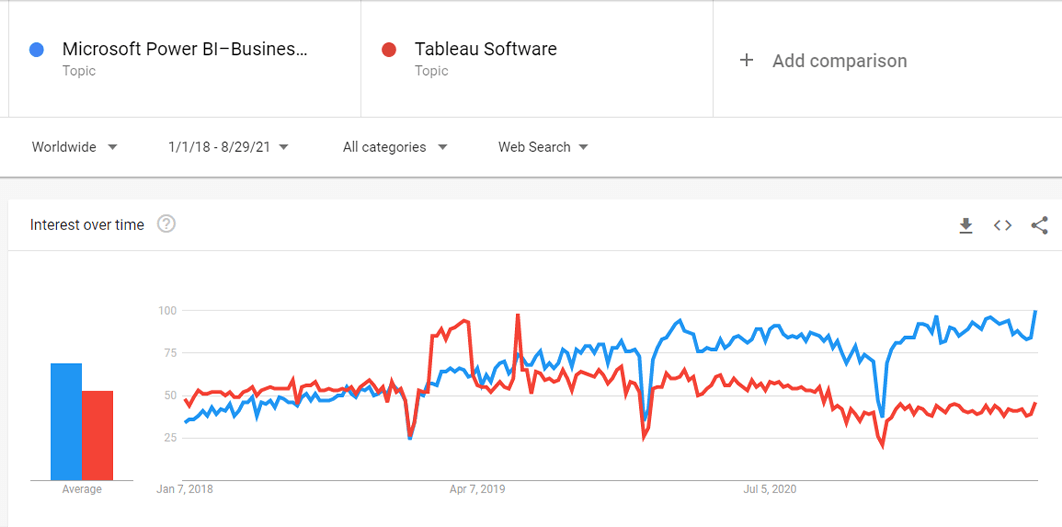1062x527 pixels.
Task: Click the red average bar
Action: pyautogui.click(x=97, y=435)
